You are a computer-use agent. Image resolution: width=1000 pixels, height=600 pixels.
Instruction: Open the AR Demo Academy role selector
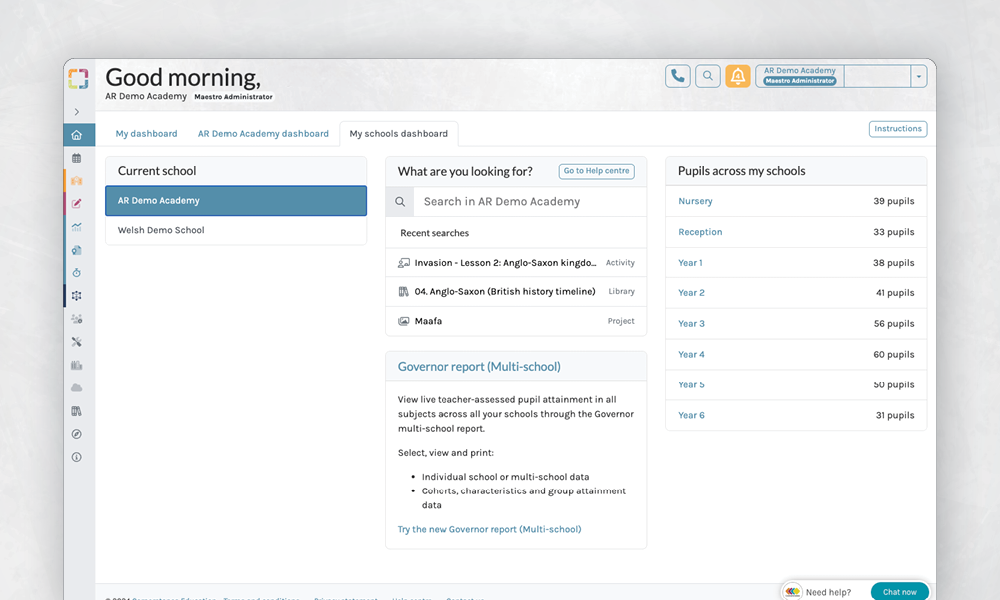click(800, 76)
